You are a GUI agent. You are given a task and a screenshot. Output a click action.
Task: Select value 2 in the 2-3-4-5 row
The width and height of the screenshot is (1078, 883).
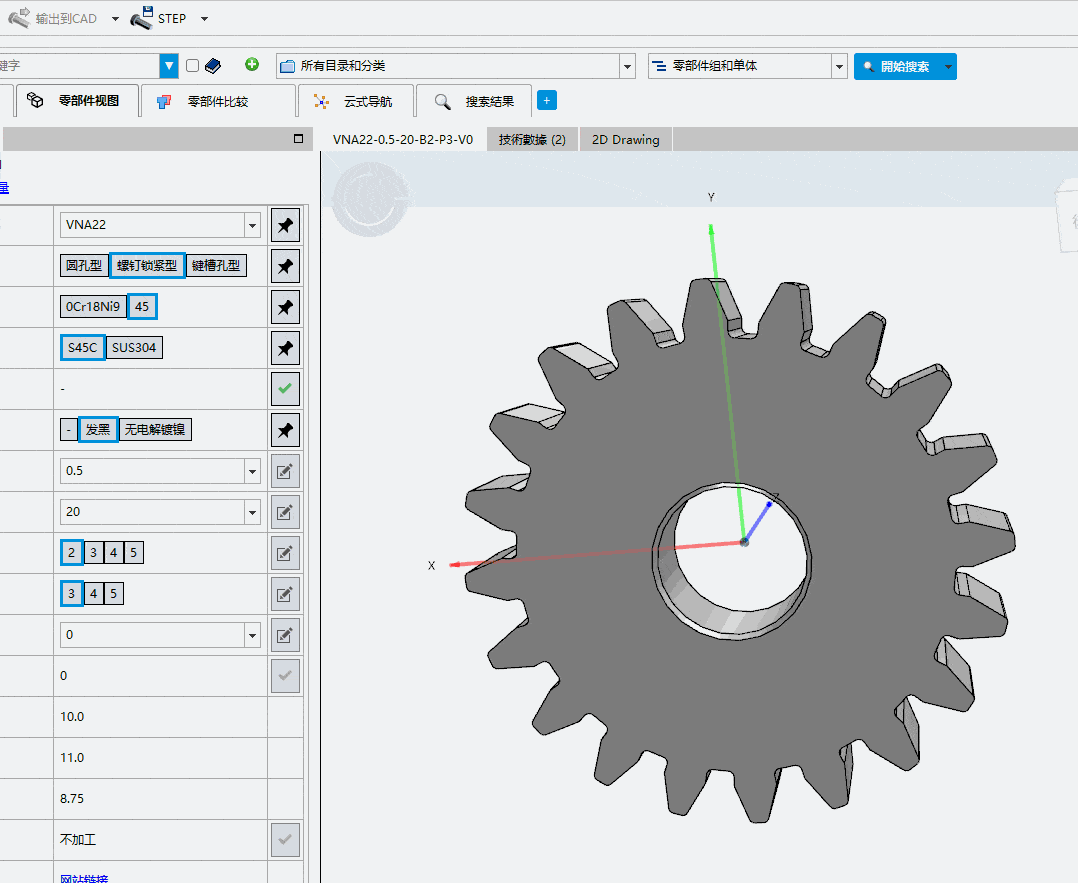pos(72,552)
